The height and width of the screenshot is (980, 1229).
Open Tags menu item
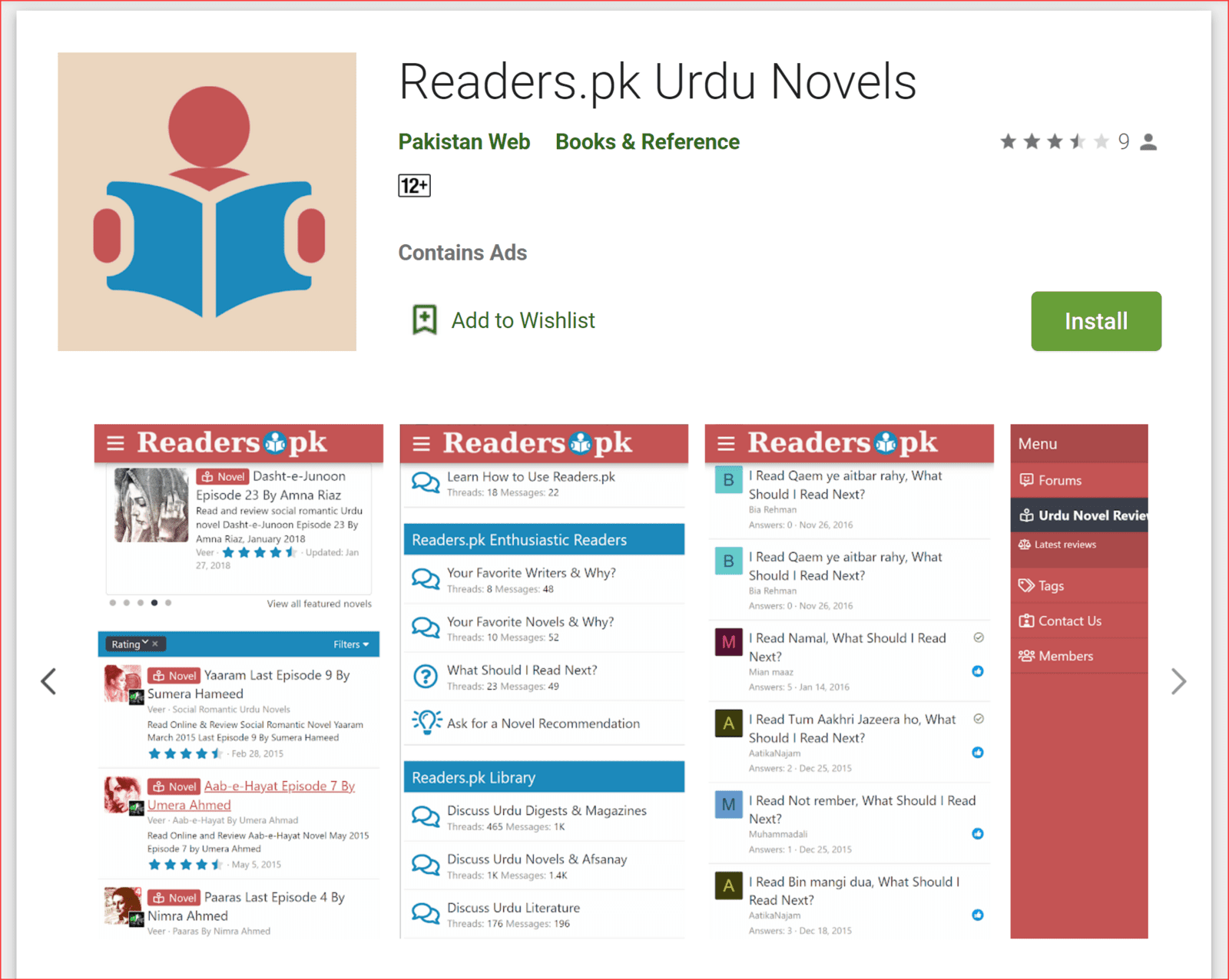pyautogui.click(x=1078, y=586)
